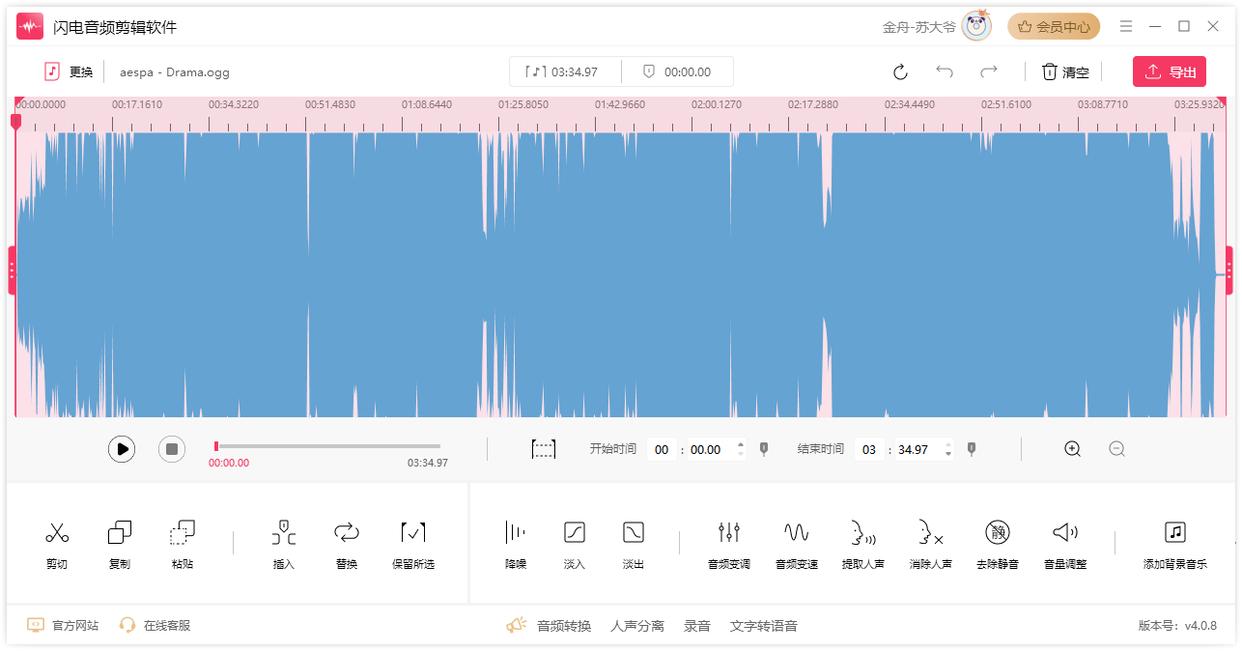Image resolution: width=1242 pixels, height=651 pixels.
Task: Click the red 导出 export button
Action: [x=1169, y=72]
